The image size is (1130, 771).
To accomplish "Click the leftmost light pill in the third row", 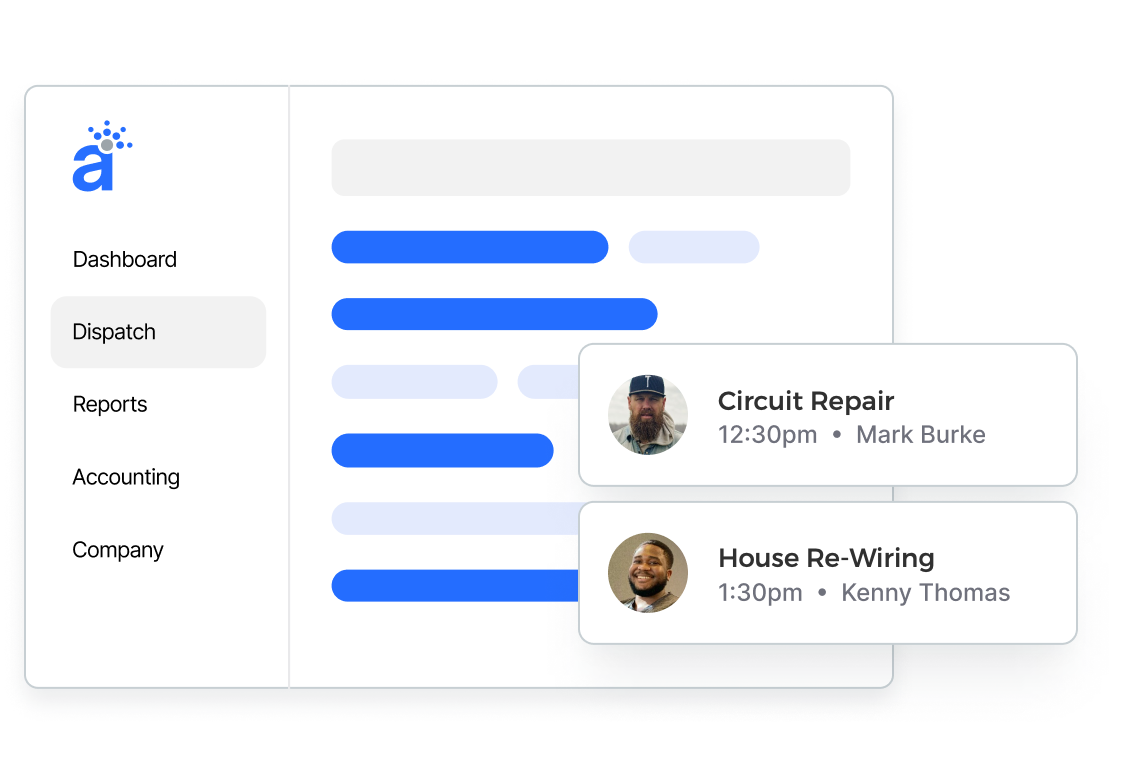I will pyautogui.click(x=414, y=382).
